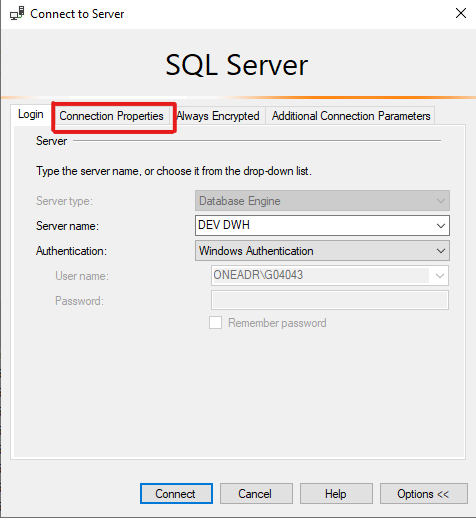Open the Always Encrypted tab

click(x=218, y=116)
